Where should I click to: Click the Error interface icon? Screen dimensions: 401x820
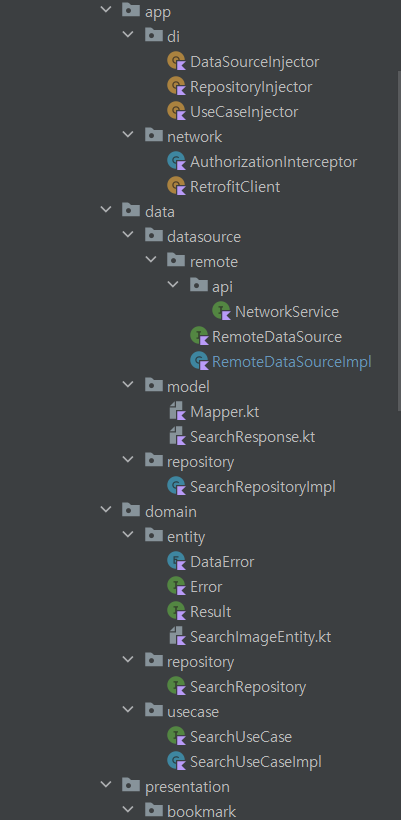point(177,587)
